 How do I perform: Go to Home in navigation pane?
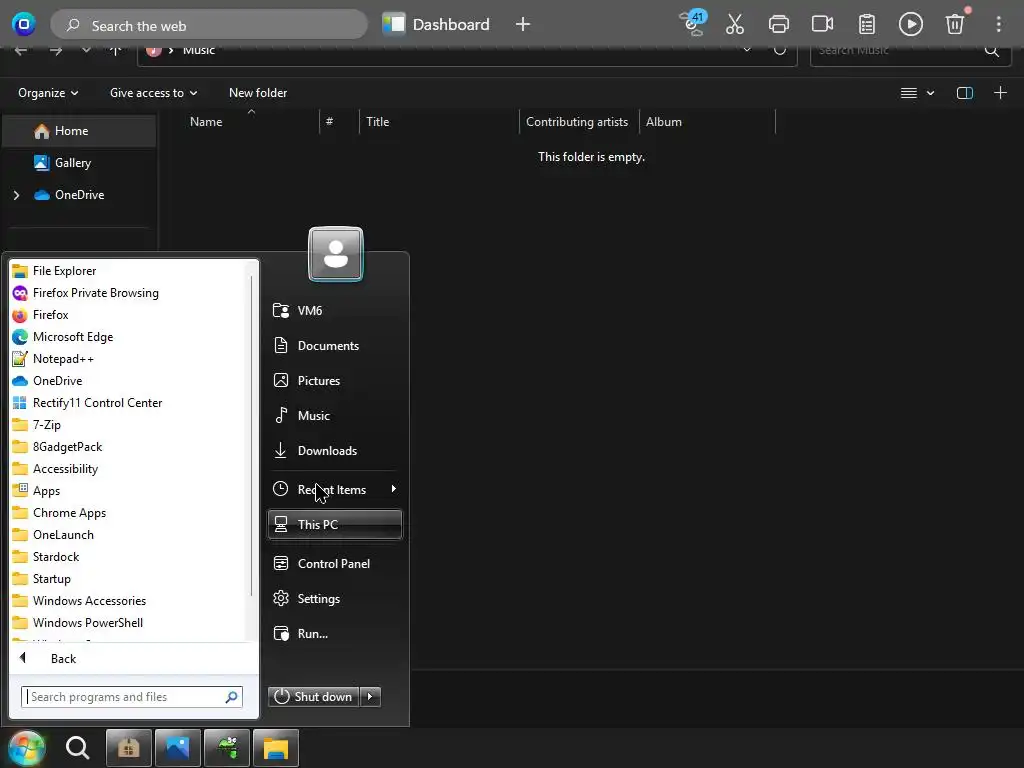(x=71, y=131)
